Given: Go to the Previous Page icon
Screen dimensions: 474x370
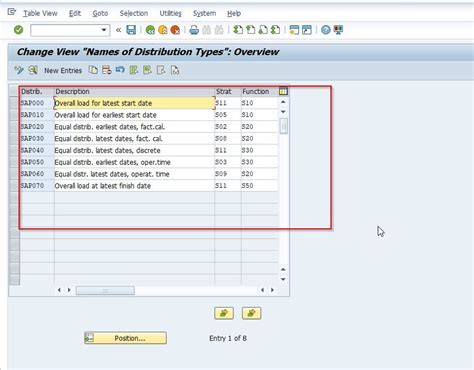Looking at the screenshot, I should [x=250, y=30].
